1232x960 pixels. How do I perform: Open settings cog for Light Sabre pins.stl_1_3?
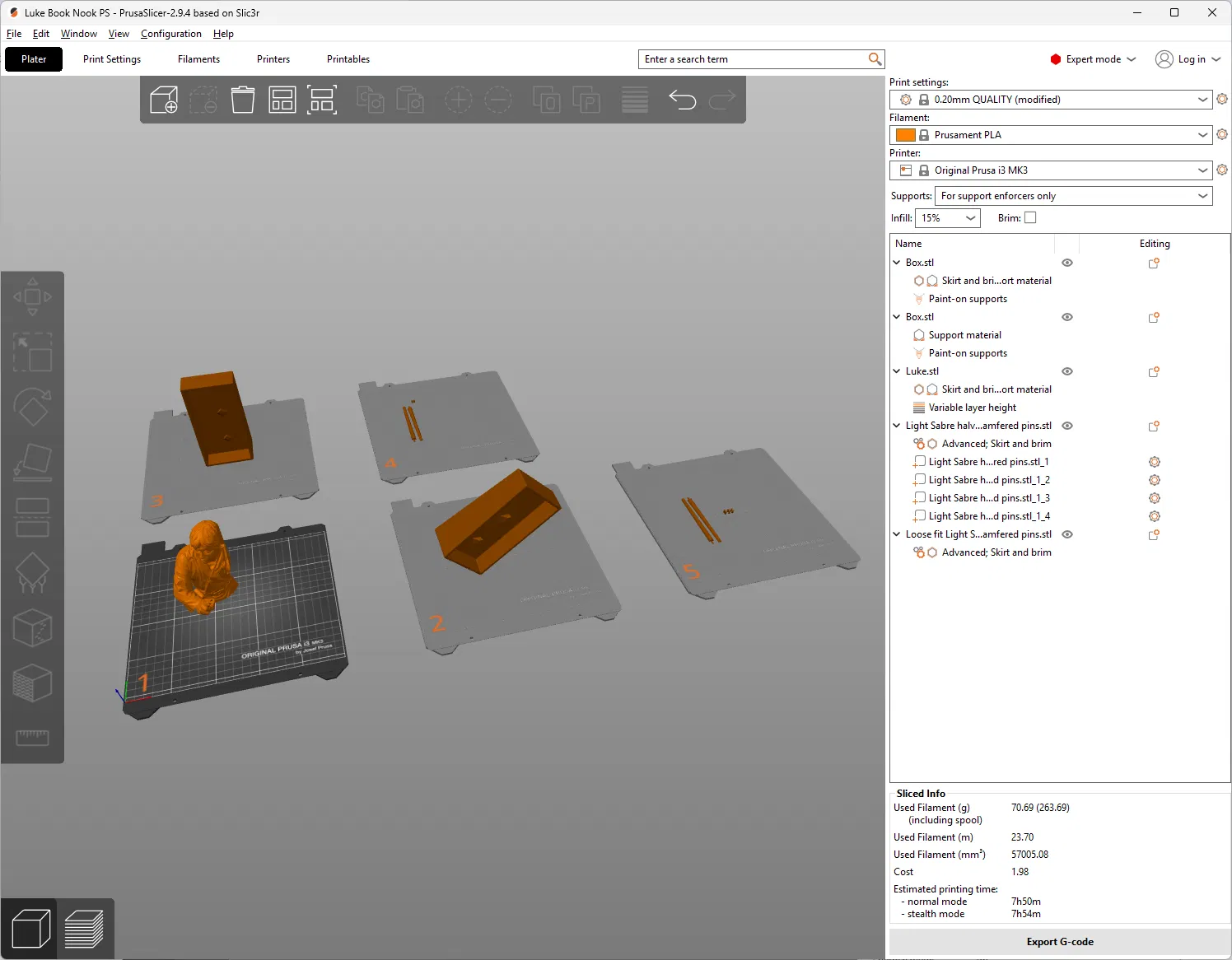[1155, 498]
